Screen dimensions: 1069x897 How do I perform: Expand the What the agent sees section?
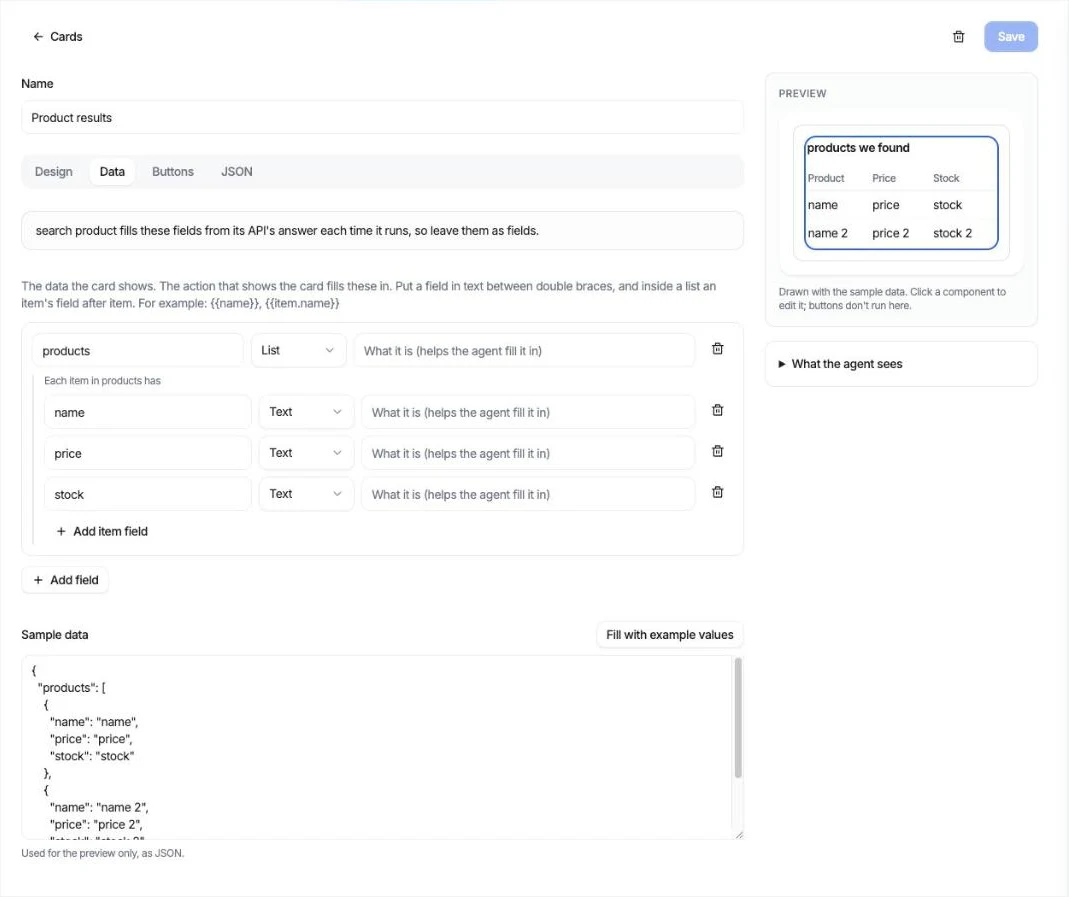click(901, 364)
